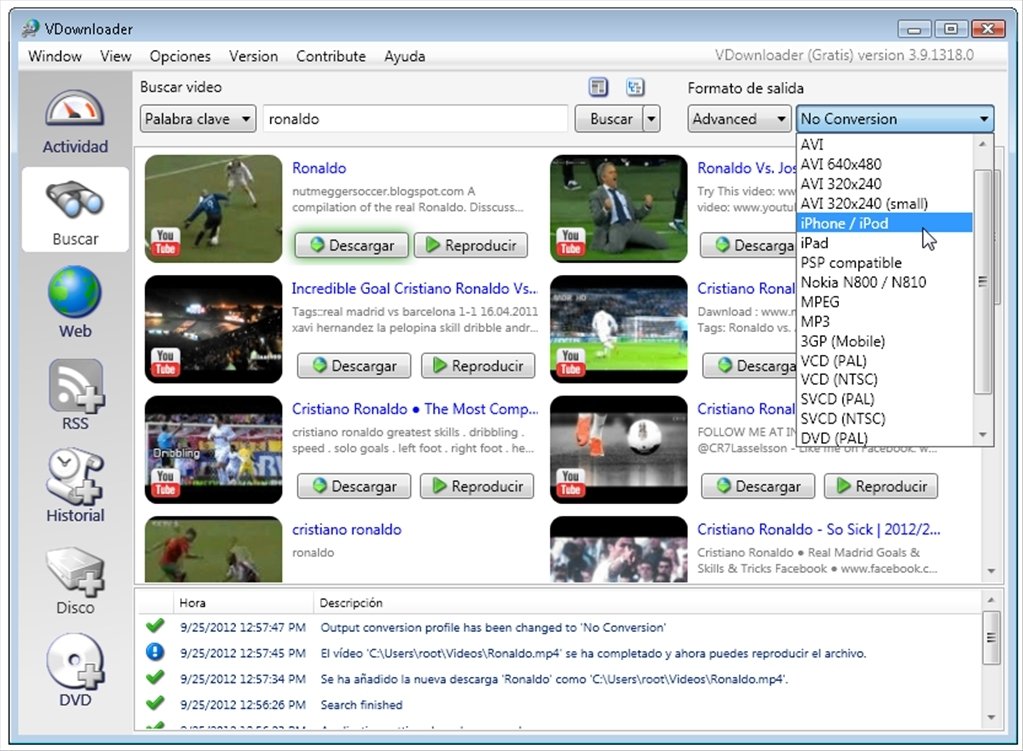Choose MPEG format option
Viewport: 1023px width, 751px height.
click(x=885, y=301)
